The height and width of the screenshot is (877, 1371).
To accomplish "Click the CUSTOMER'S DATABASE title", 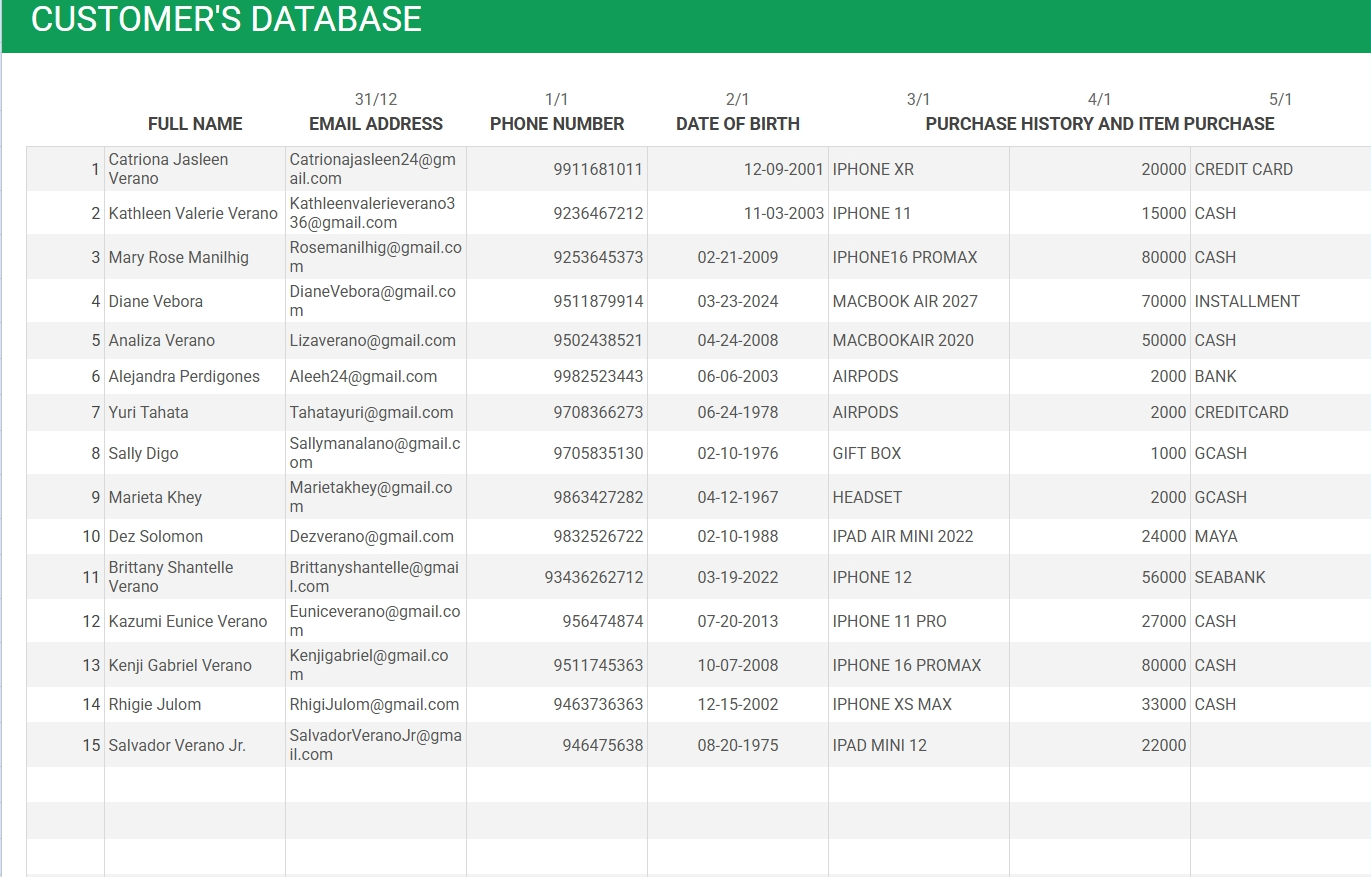I will (x=226, y=19).
